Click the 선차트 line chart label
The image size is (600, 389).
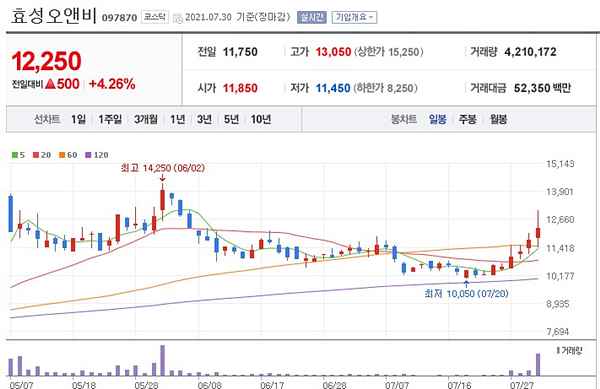[47, 119]
